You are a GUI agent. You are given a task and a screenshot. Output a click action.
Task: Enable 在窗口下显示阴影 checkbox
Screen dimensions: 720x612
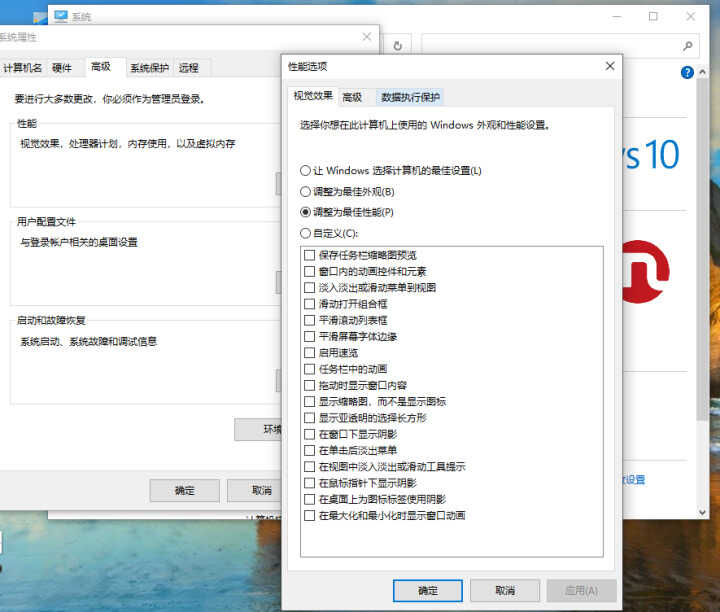(309, 434)
